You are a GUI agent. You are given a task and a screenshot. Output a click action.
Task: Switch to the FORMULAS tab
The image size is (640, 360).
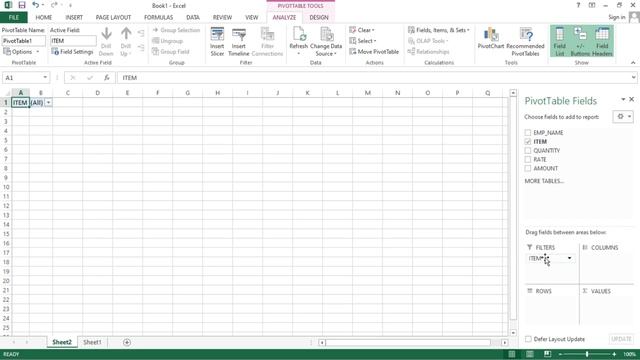(158, 18)
